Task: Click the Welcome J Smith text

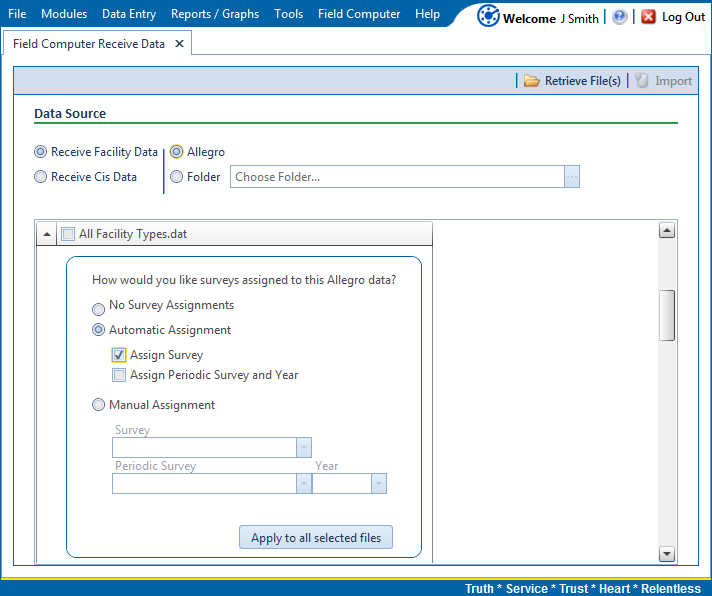Action: (551, 19)
